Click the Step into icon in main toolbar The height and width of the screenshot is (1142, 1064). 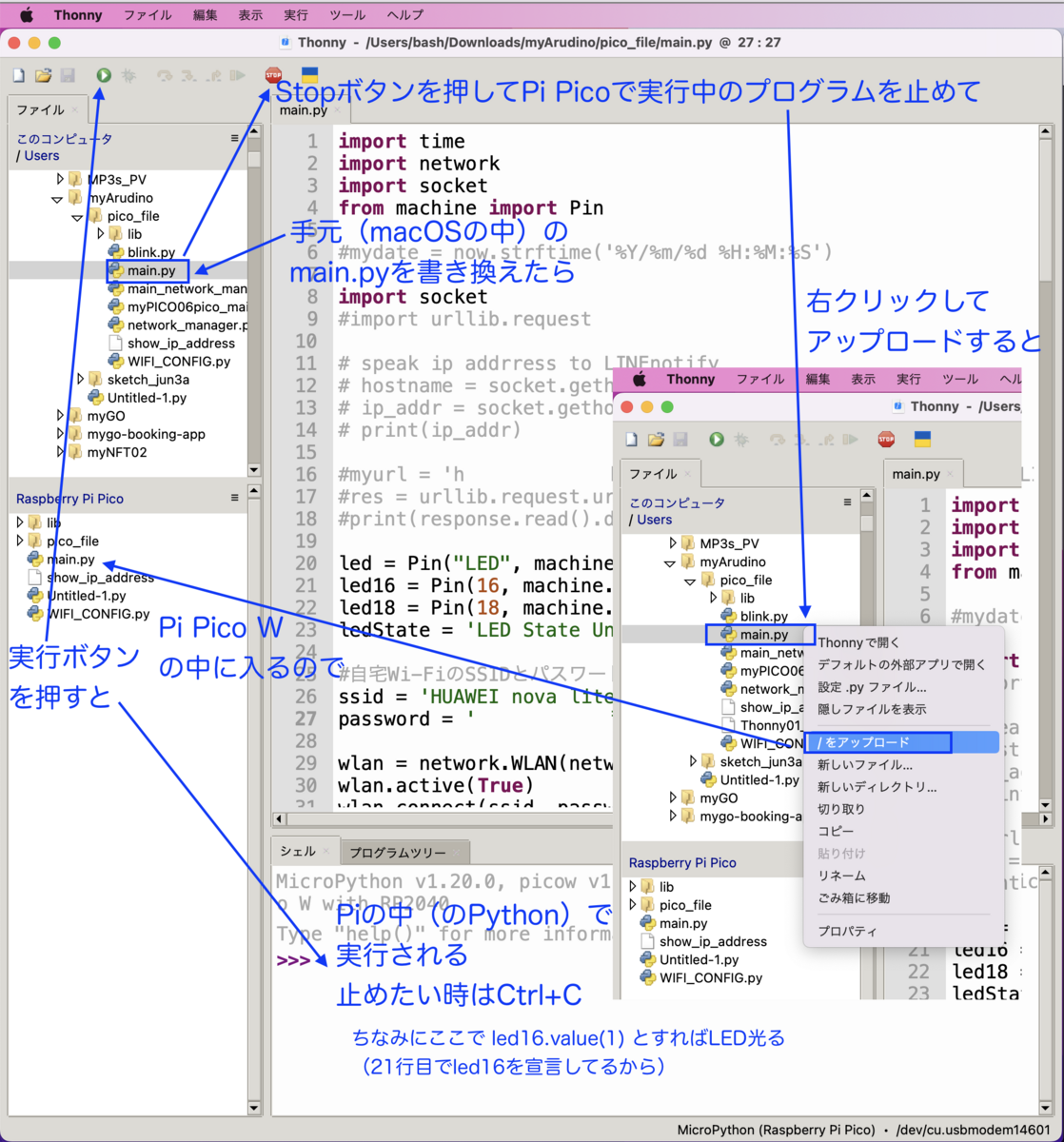189,74
